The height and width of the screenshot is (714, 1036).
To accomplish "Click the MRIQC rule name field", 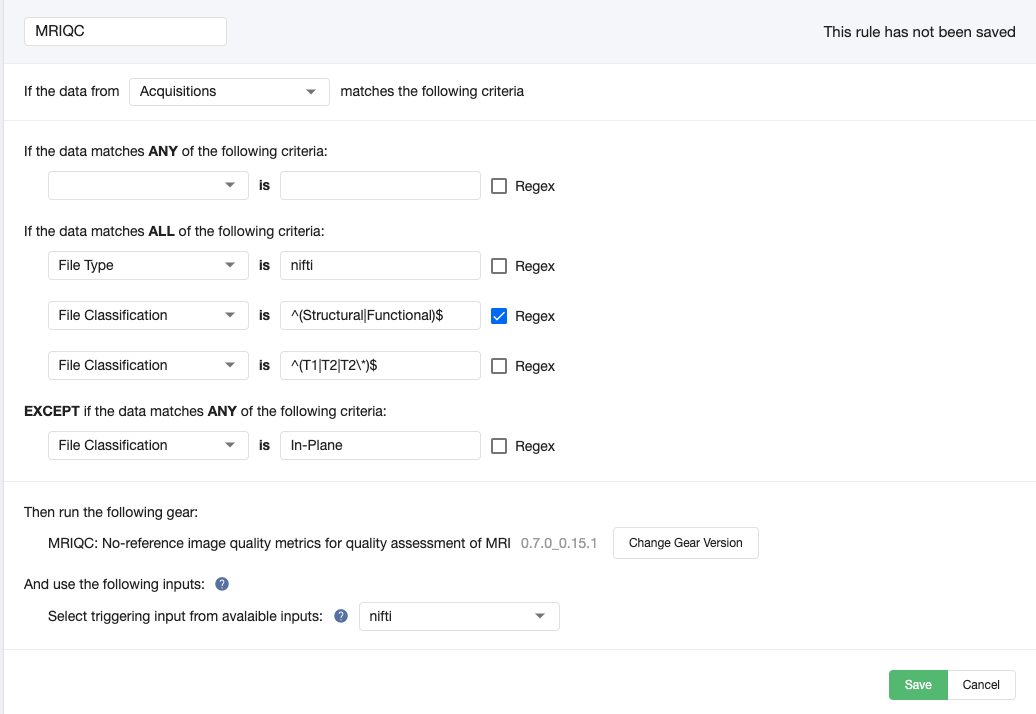I will [125, 31].
